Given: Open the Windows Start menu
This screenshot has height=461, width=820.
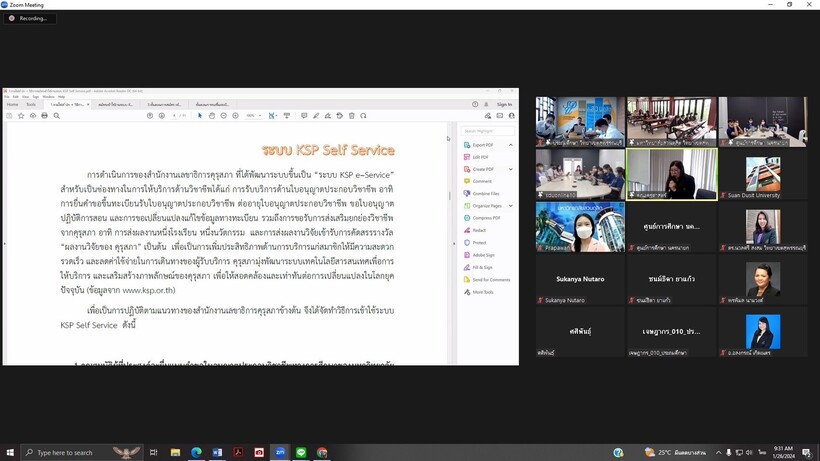Looking at the screenshot, I should click(x=9, y=452).
